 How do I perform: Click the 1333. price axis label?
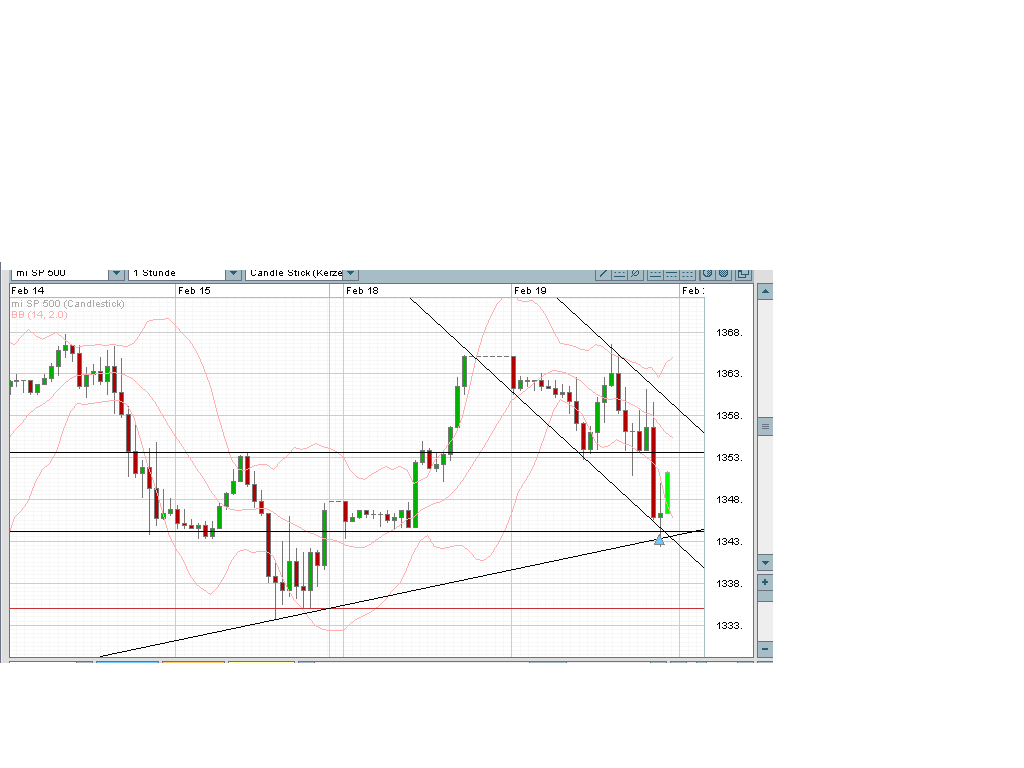pyautogui.click(x=729, y=626)
